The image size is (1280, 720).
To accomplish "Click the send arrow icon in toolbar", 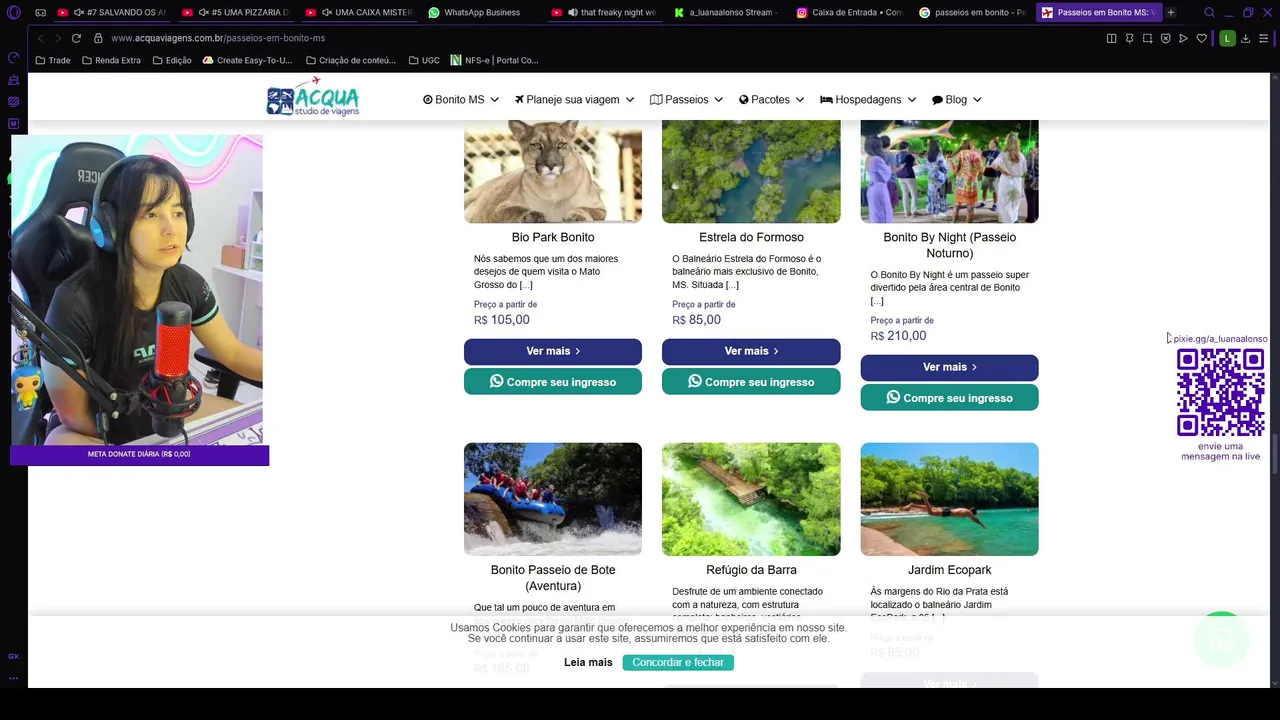I will 1183,38.
